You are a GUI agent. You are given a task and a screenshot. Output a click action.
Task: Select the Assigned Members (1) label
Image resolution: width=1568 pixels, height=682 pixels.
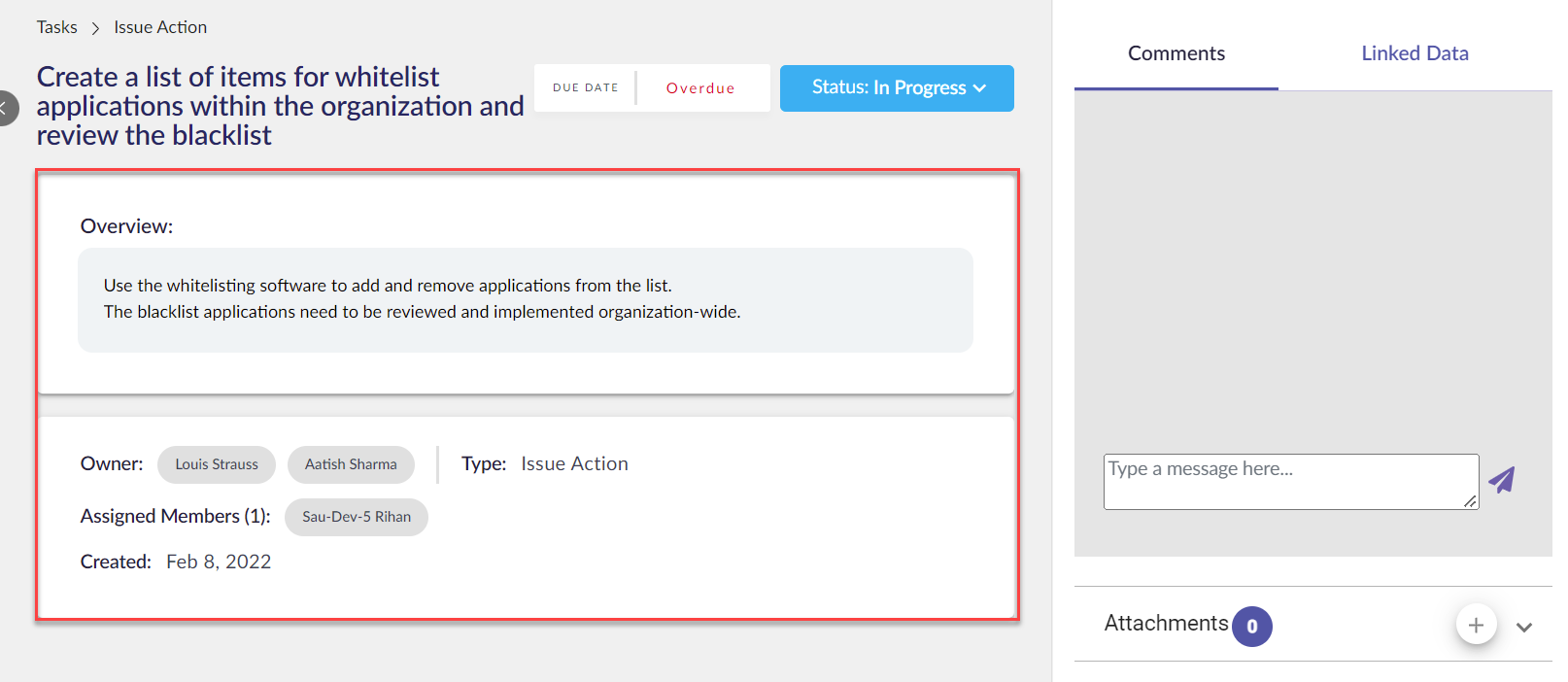176,517
